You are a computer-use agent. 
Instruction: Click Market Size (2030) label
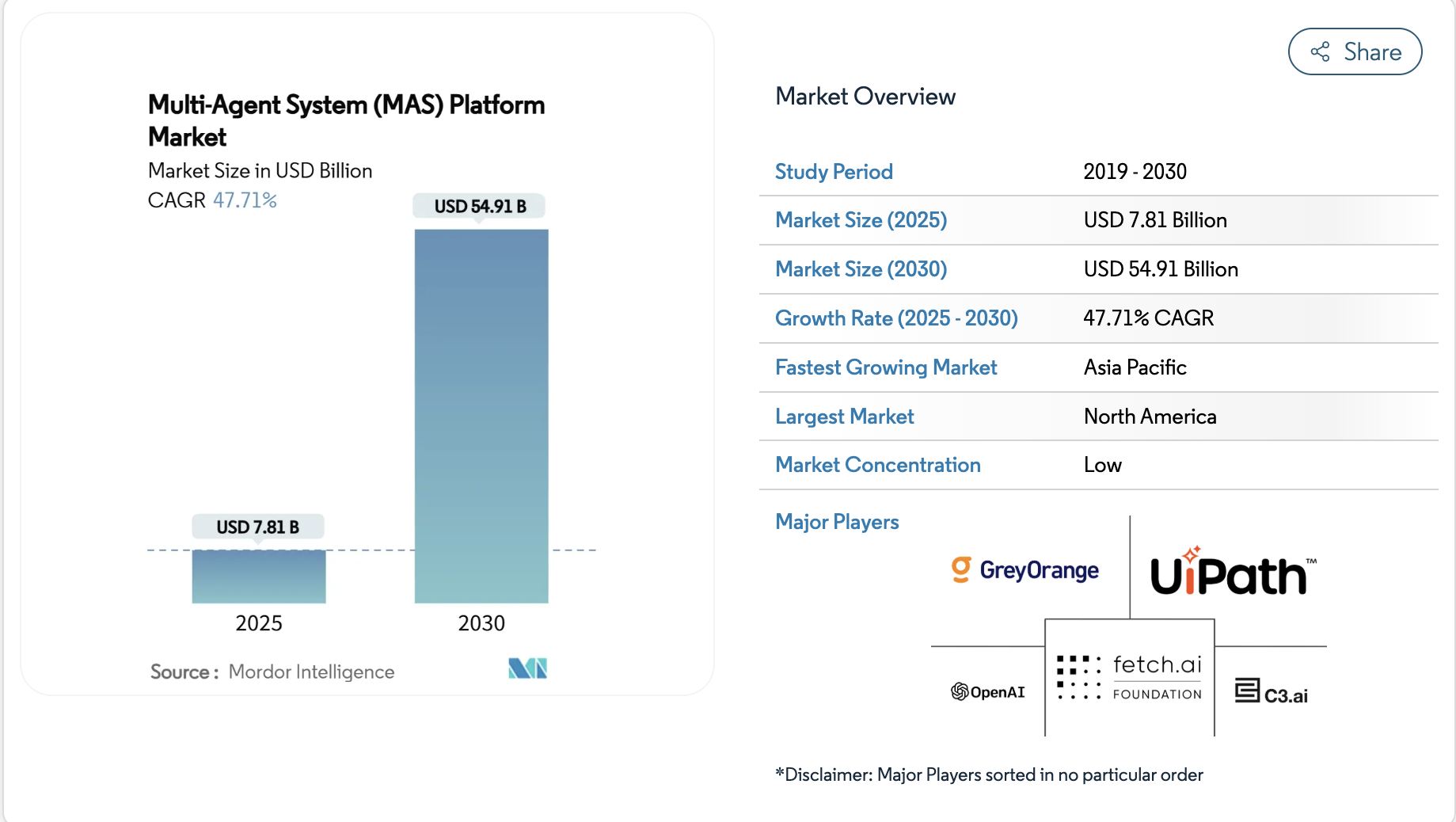pos(861,269)
